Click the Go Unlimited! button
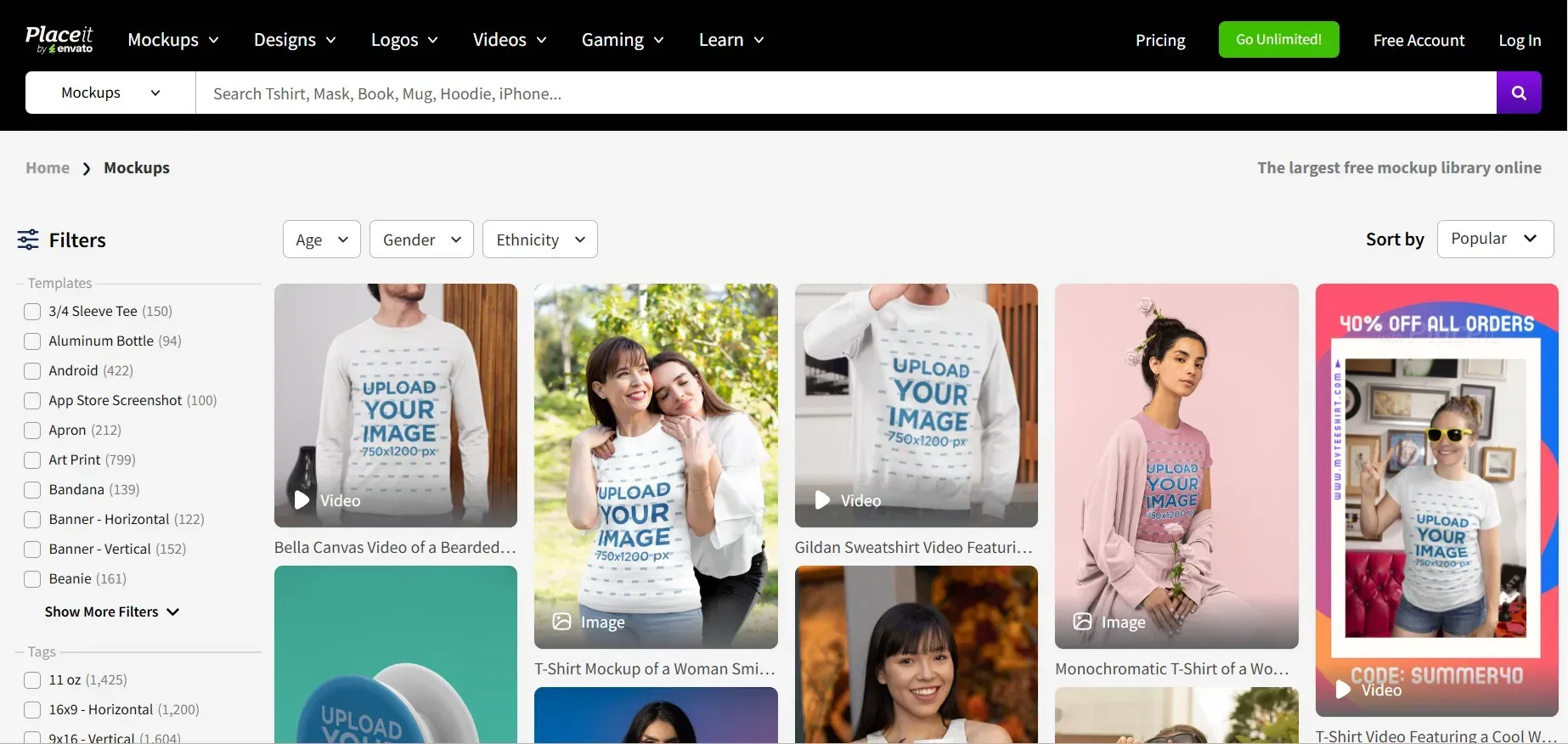The height and width of the screenshot is (744, 1568). pyautogui.click(x=1278, y=40)
